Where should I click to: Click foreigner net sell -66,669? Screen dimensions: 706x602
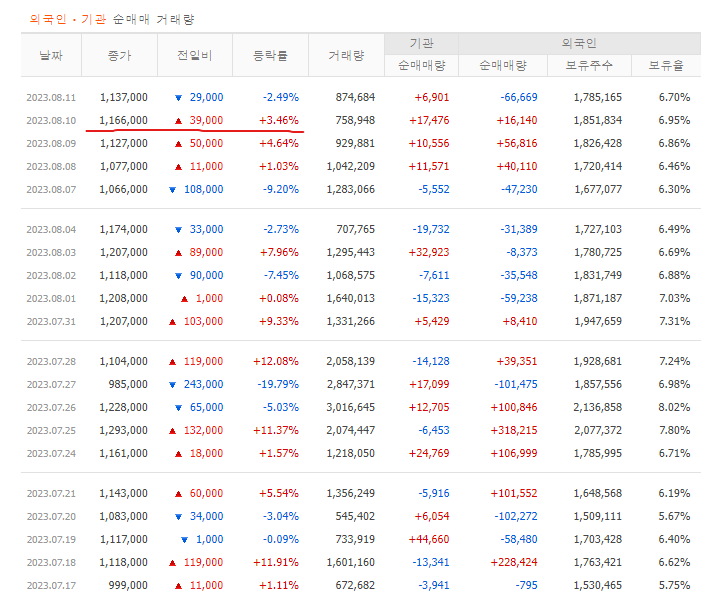tap(519, 97)
